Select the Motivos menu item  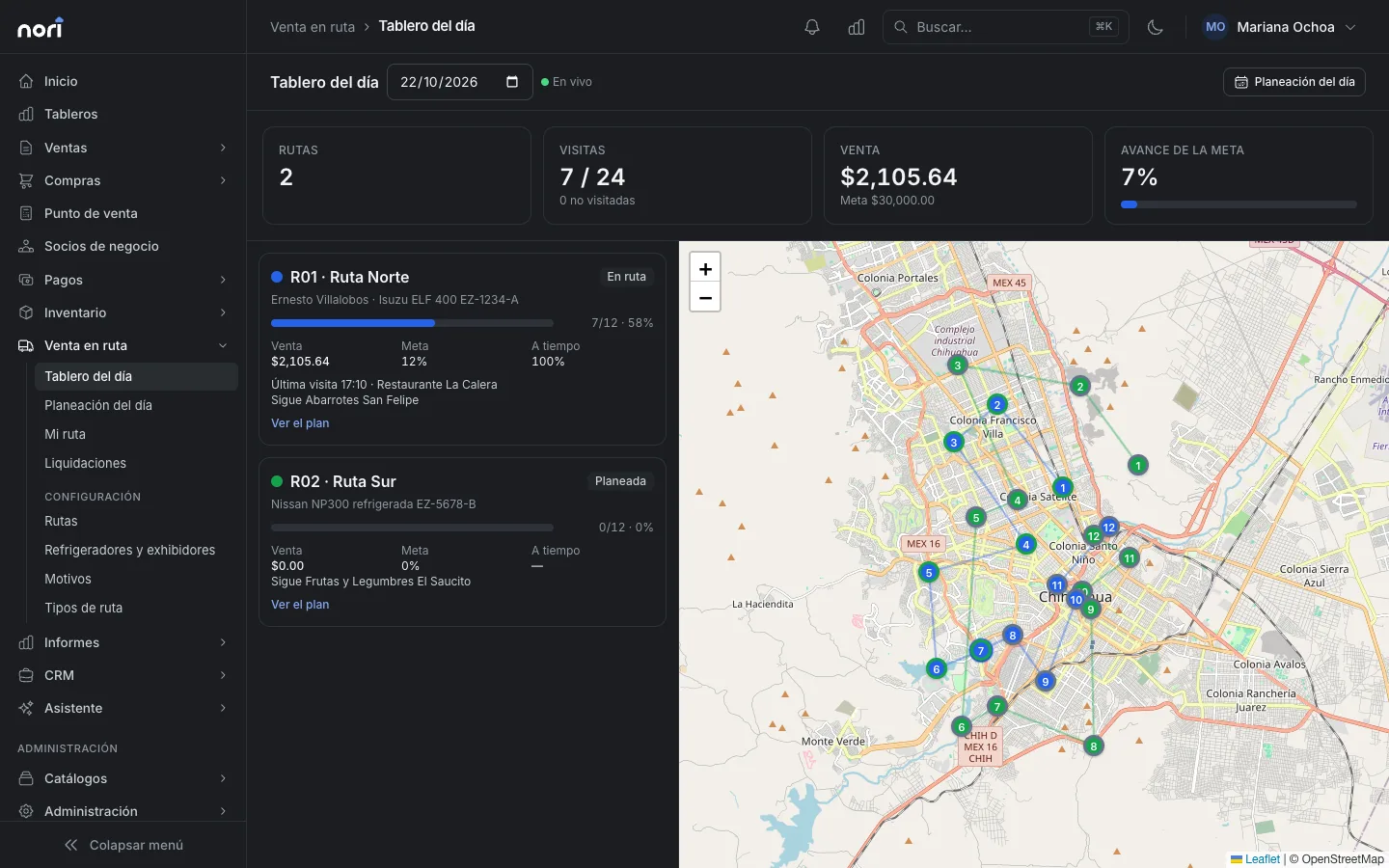pyautogui.click(x=136, y=579)
